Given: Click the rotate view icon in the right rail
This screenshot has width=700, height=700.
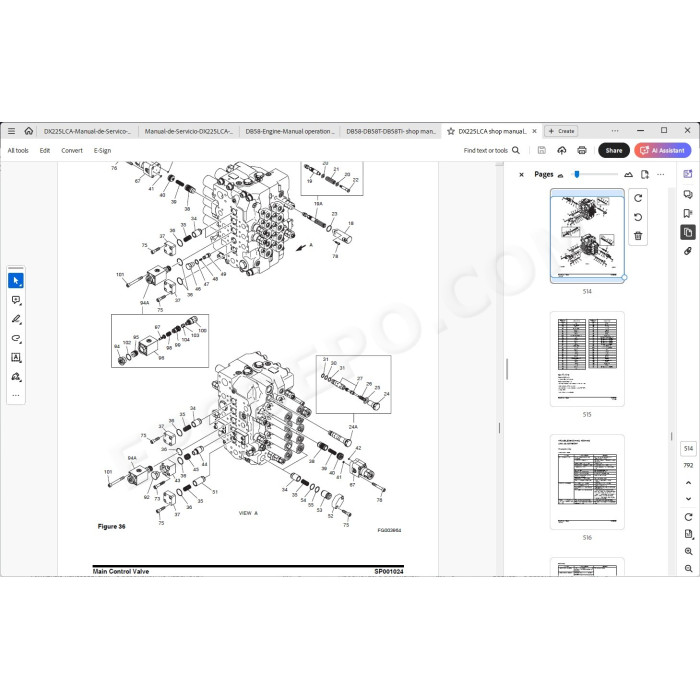Looking at the screenshot, I should [688, 517].
